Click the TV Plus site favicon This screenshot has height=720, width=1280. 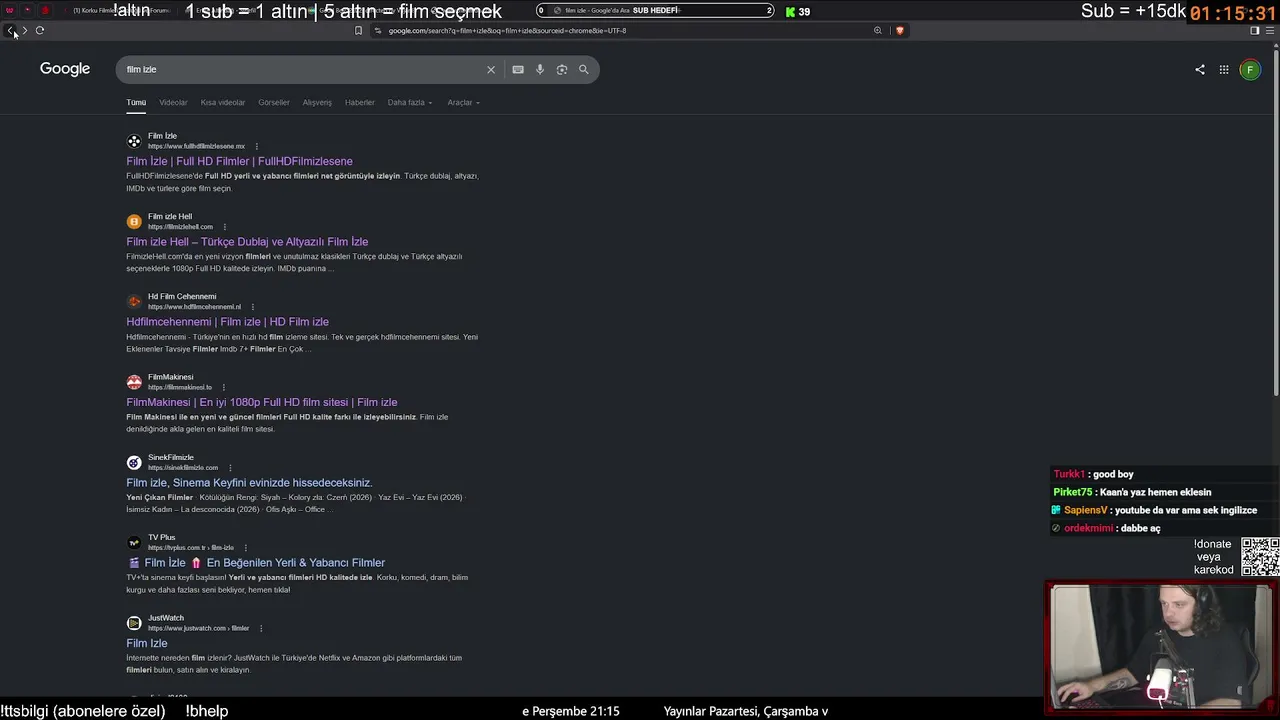(x=134, y=543)
